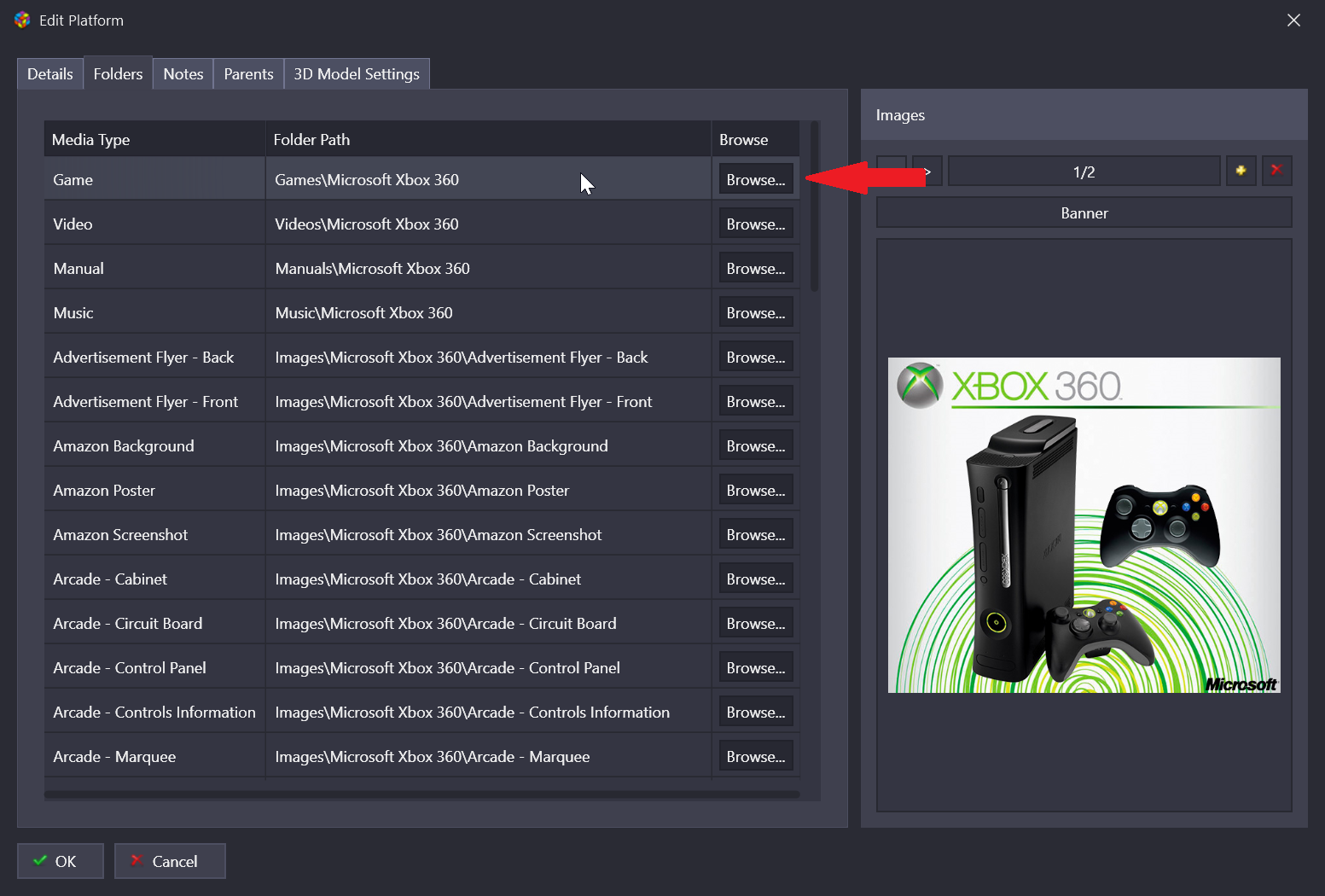This screenshot has height=896, width=1325.
Task: Click the Folder Path column header
Action: coord(488,139)
